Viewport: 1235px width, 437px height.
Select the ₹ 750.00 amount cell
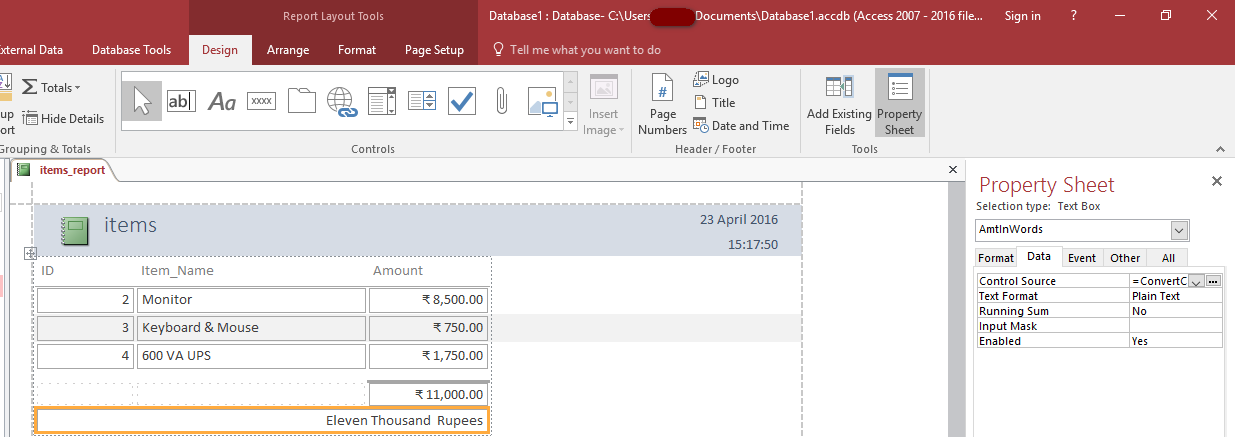tap(429, 327)
